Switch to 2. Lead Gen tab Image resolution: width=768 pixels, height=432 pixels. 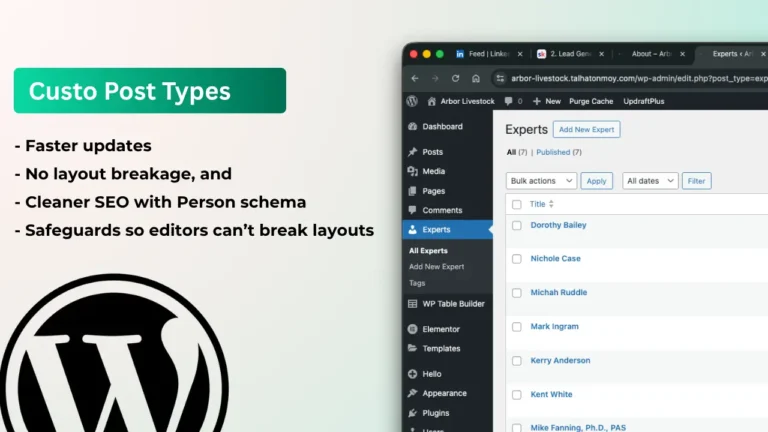click(570, 54)
